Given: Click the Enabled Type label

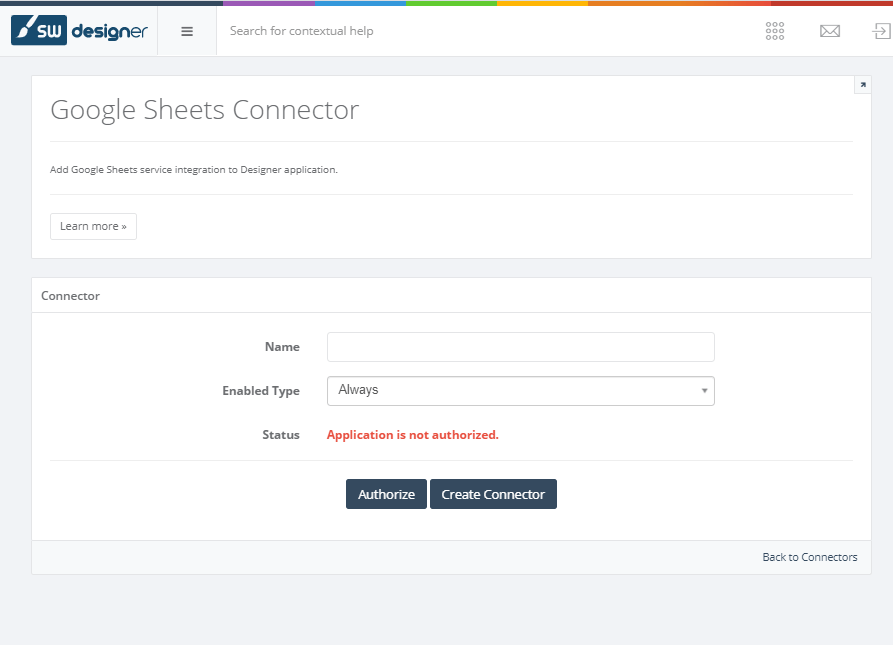Looking at the screenshot, I should click(261, 391).
